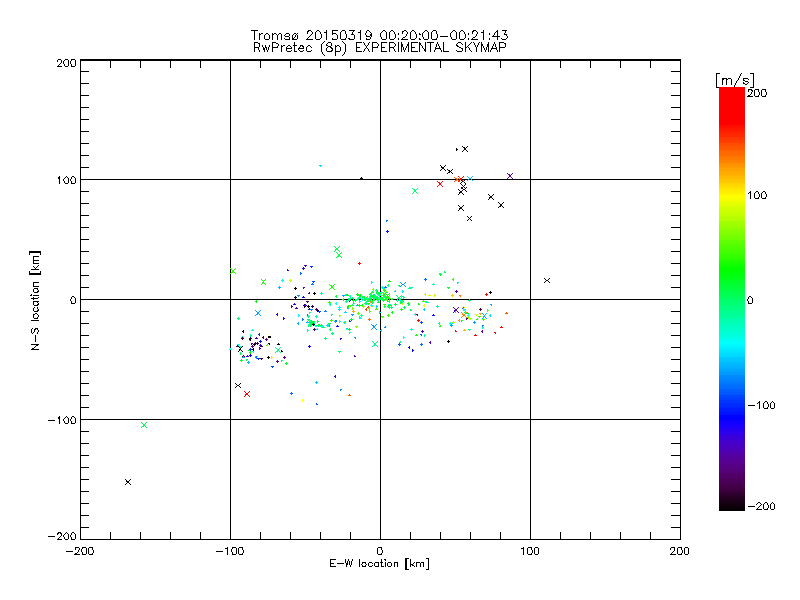
Task: Select the purple X near the 100 km north line
Action: coord(510,176)
